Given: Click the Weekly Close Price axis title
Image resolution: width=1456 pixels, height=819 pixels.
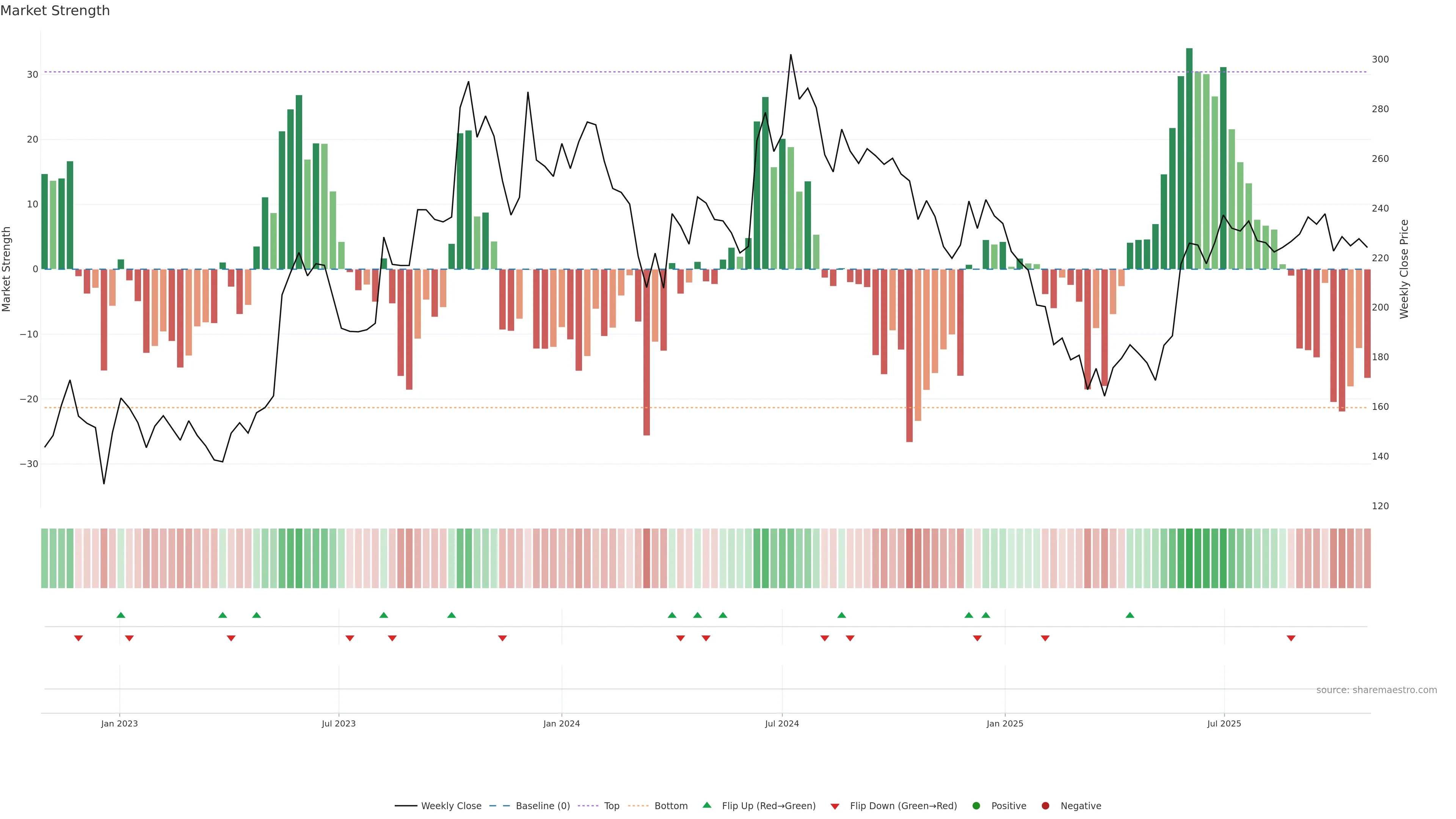Looking at the screenshot, I should (1404, 269).
